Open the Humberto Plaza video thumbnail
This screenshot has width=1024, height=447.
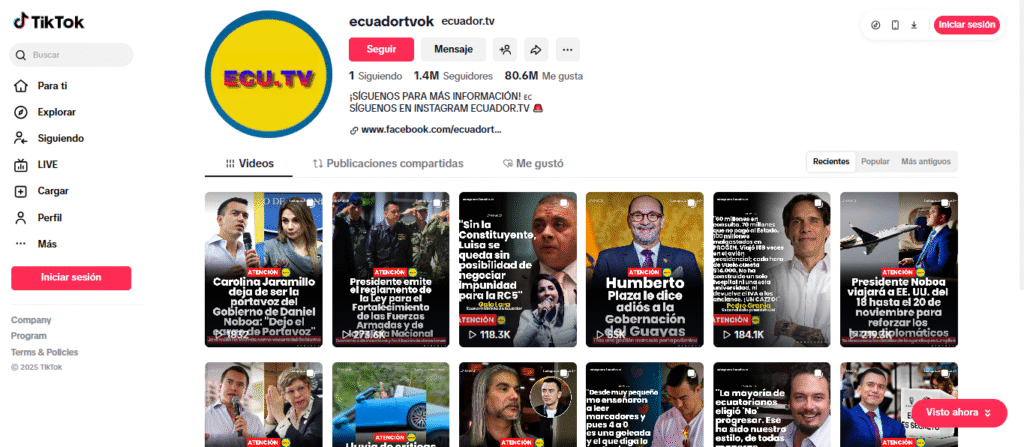[645, 269]
